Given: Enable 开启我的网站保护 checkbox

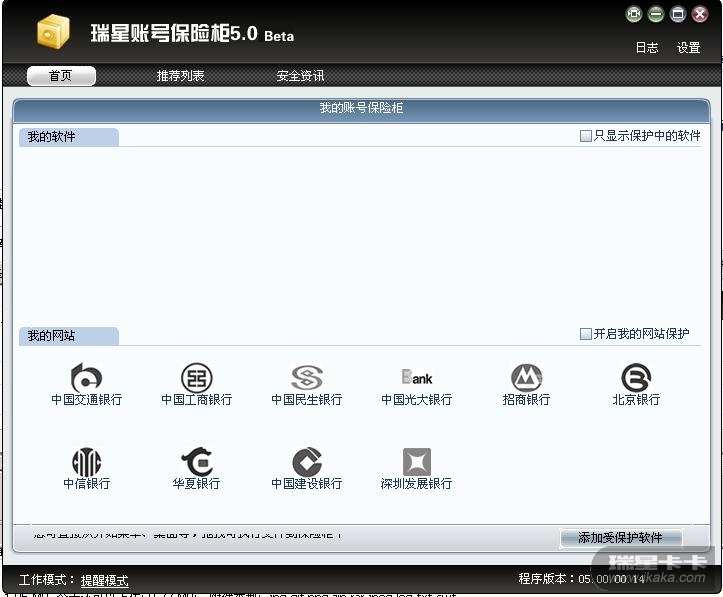Looking at the screenshot, I should click(586, 334).
